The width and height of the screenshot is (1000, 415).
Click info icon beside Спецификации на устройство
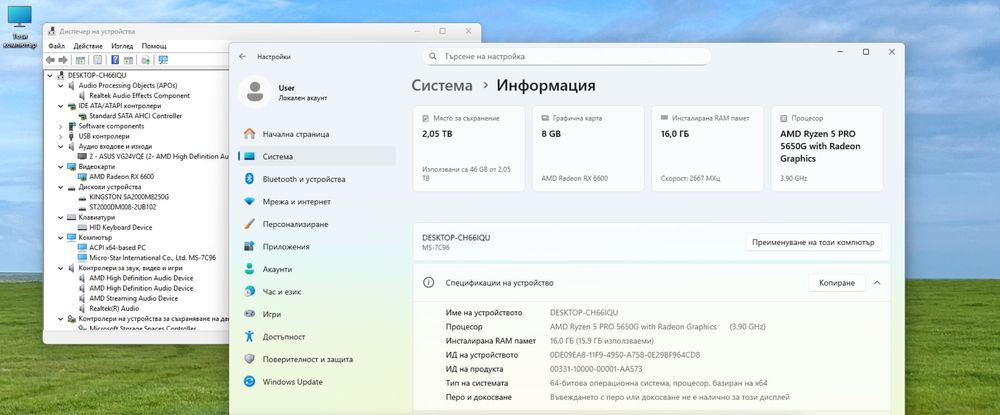pyautogui.click(x=429, y=282)
